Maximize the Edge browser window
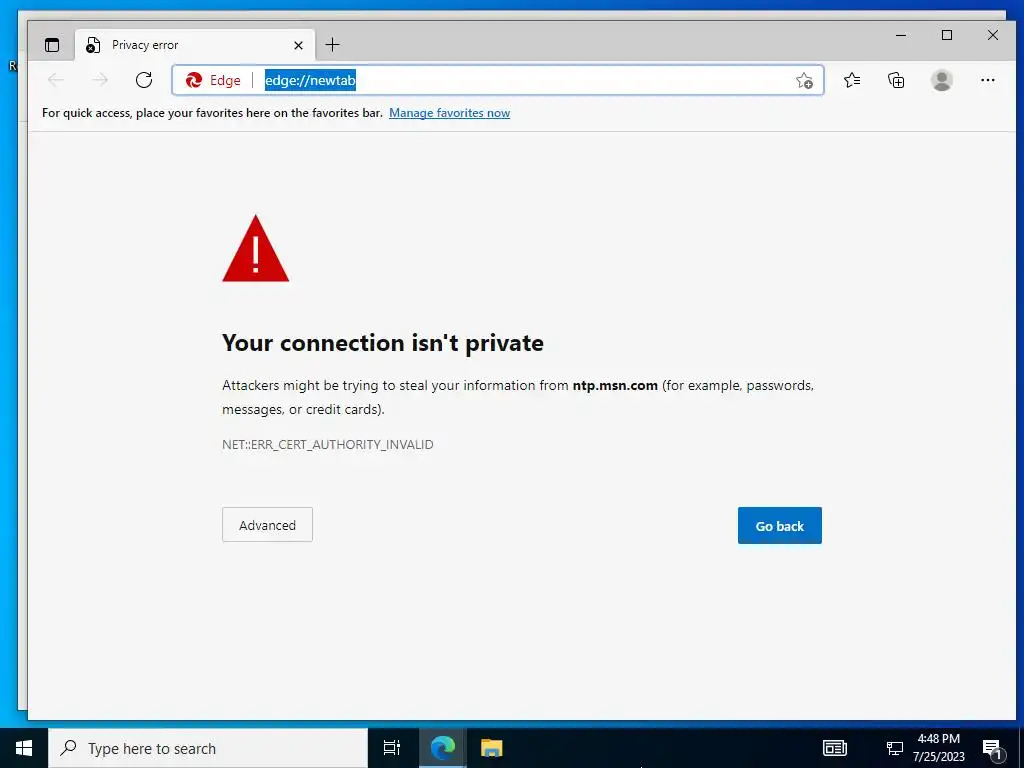Screen dimensions: 1024x768 (947, 35)
